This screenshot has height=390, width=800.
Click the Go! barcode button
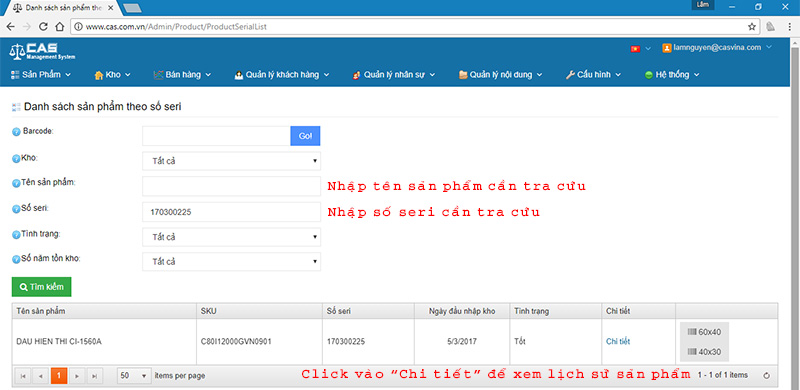[305, 136]
